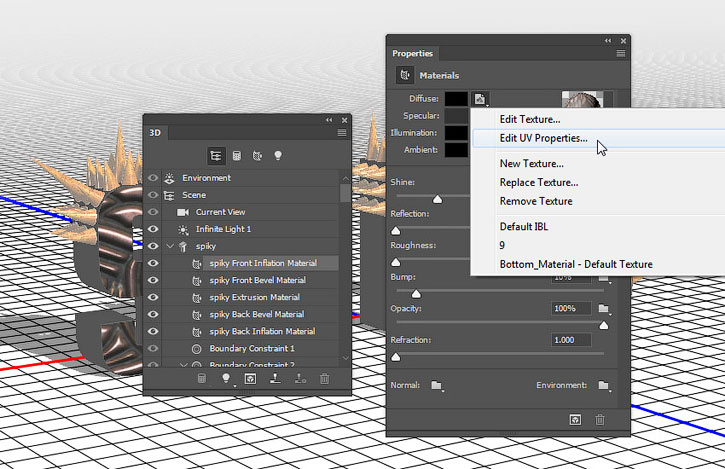This screenshot has width=725, height=469.
Task: Open the material picker dropdown arrow
Action: [x=609, y=99]
